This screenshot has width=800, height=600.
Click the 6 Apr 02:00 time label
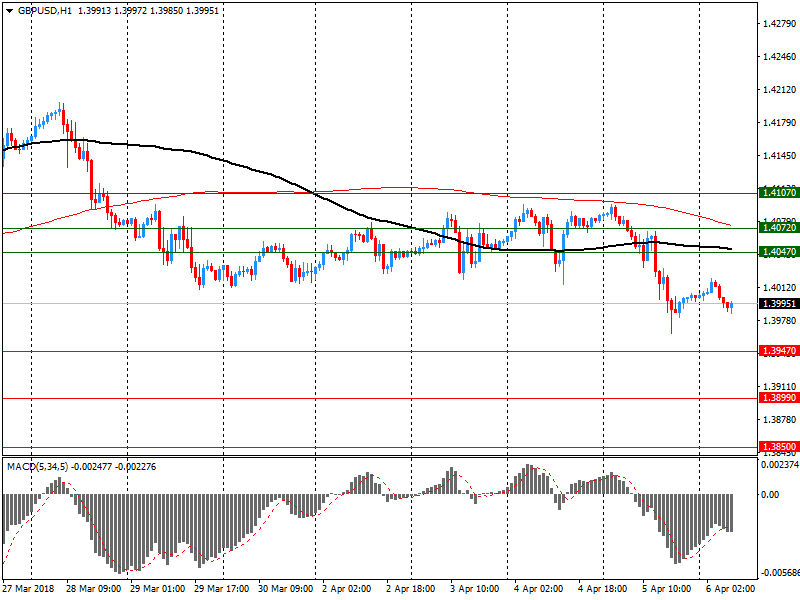730,589
